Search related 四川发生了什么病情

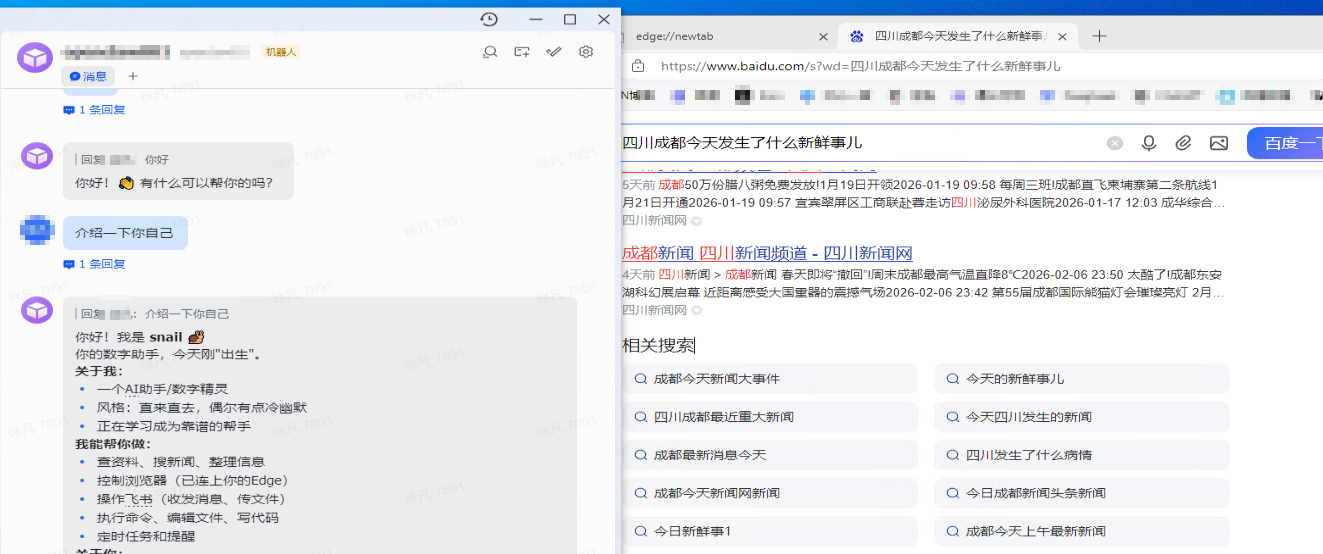coord(1082,455)
